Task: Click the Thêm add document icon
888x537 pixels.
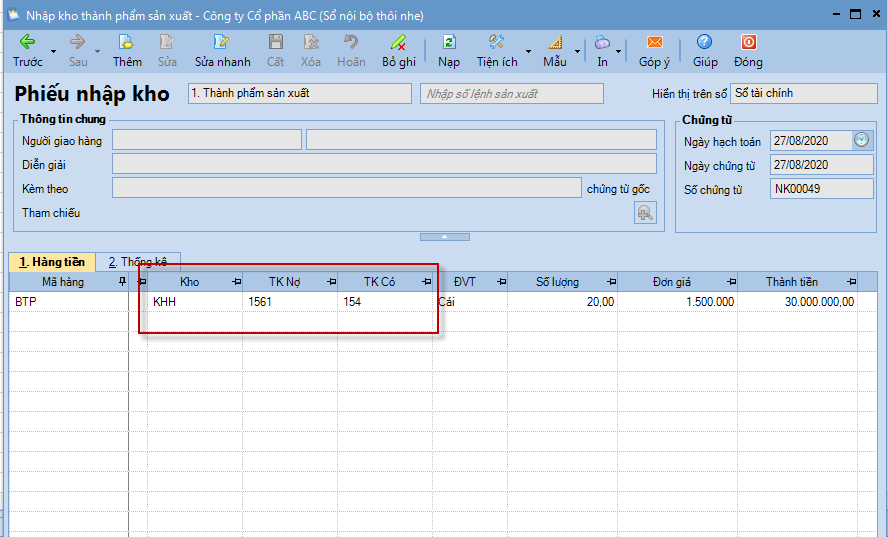Action: (x=126, y=42)
